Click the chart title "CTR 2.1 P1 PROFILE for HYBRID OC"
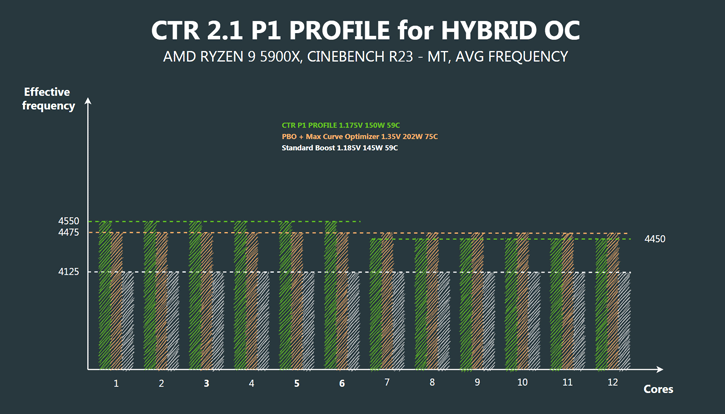Screen dimensions: 725x414 point(365,31)
